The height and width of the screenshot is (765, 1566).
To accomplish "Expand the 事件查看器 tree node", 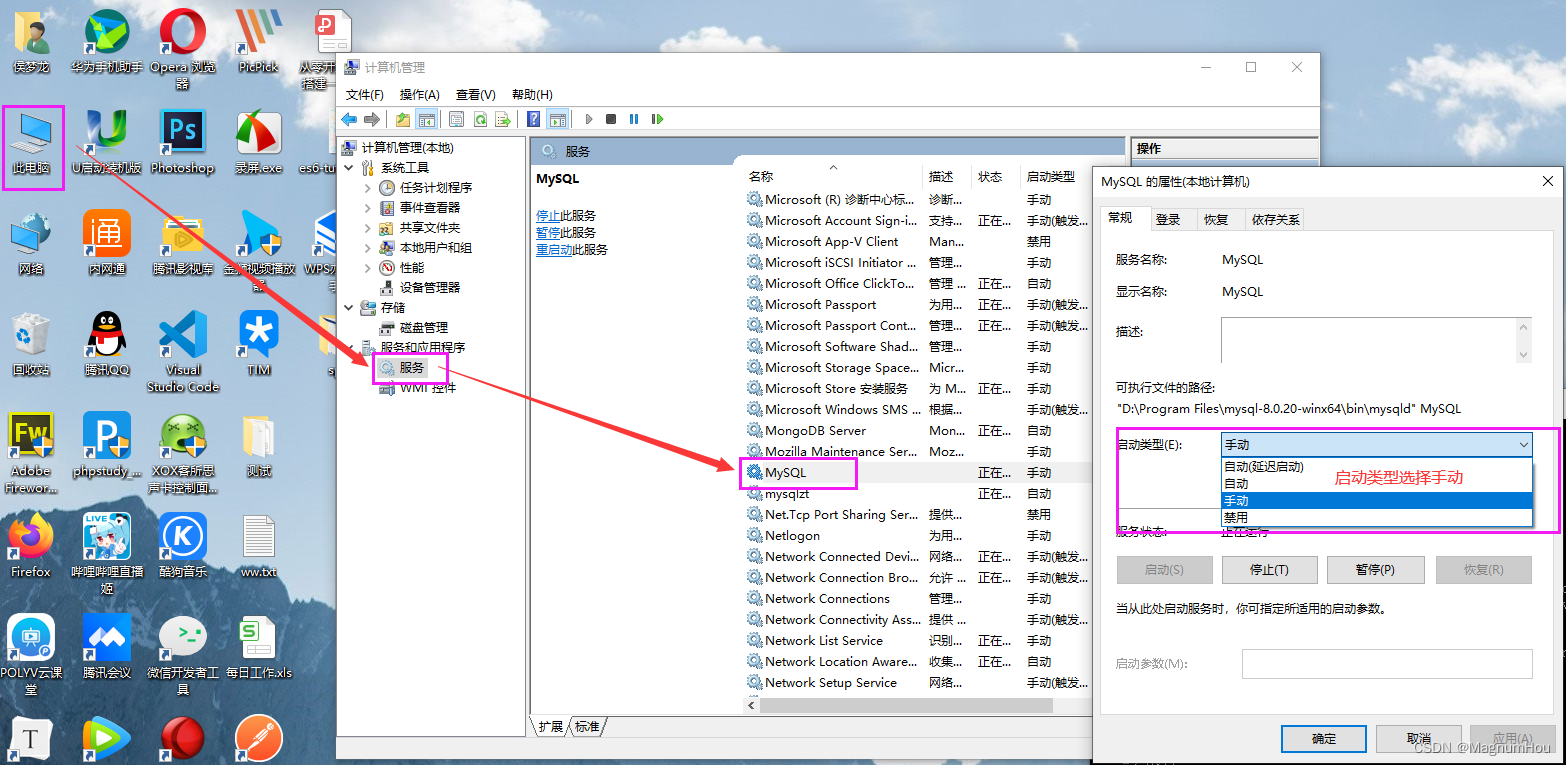I will point(368,208).
